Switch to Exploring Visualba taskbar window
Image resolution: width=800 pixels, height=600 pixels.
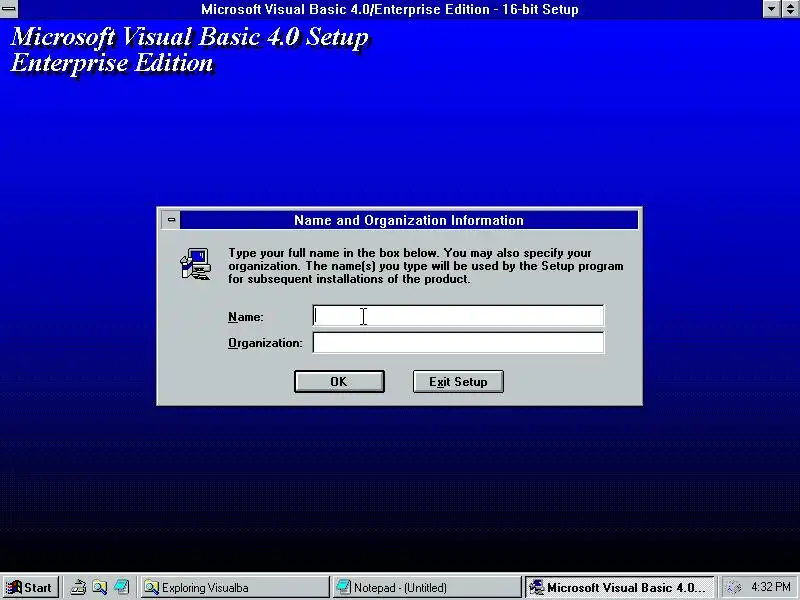pos(235,587)
